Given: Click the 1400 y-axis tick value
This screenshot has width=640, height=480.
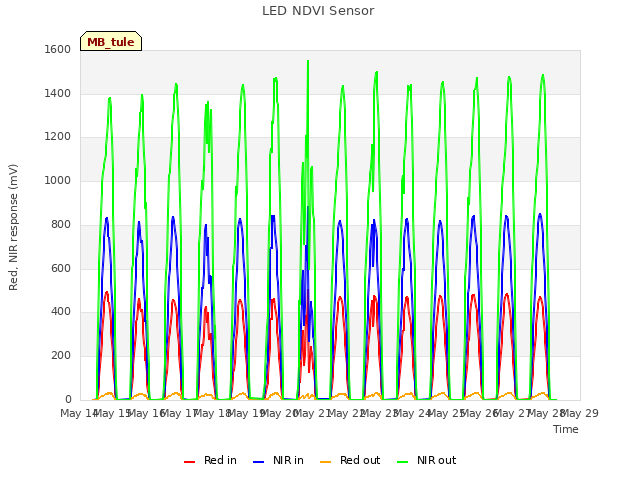Looking at the screenshot, I should click(58, 93).
